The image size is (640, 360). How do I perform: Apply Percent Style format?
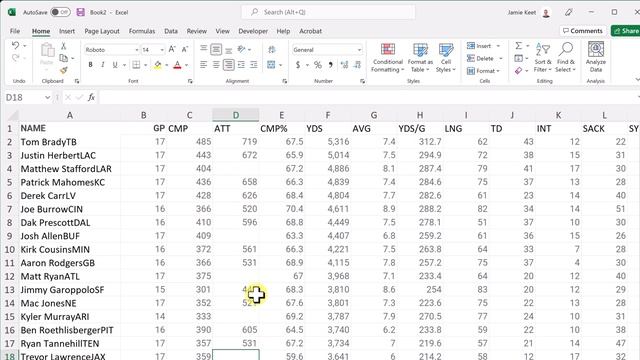tap(318, 64)
